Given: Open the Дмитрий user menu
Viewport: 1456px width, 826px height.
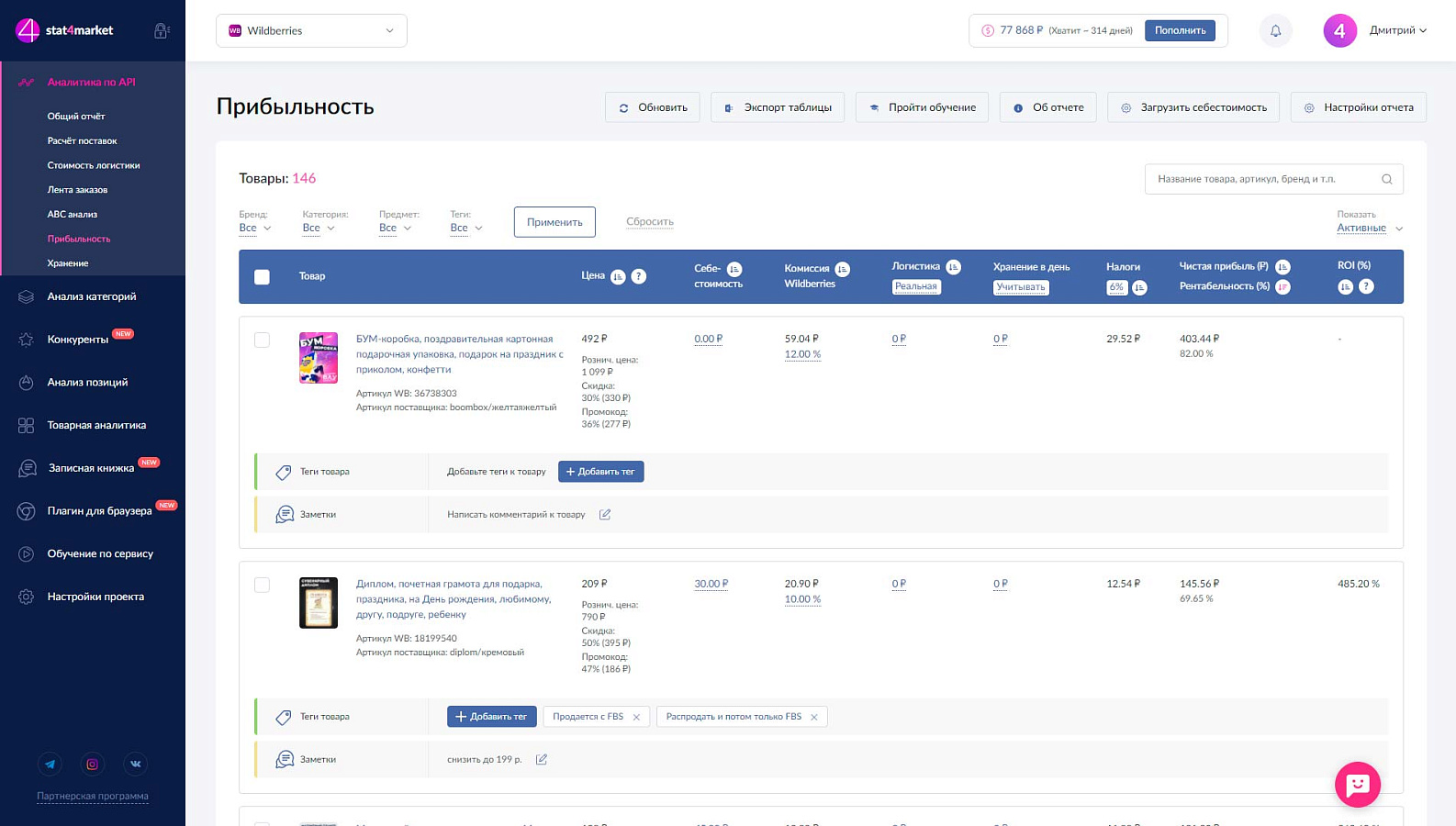Looking at the screenshot, I should pos(1397,30).
